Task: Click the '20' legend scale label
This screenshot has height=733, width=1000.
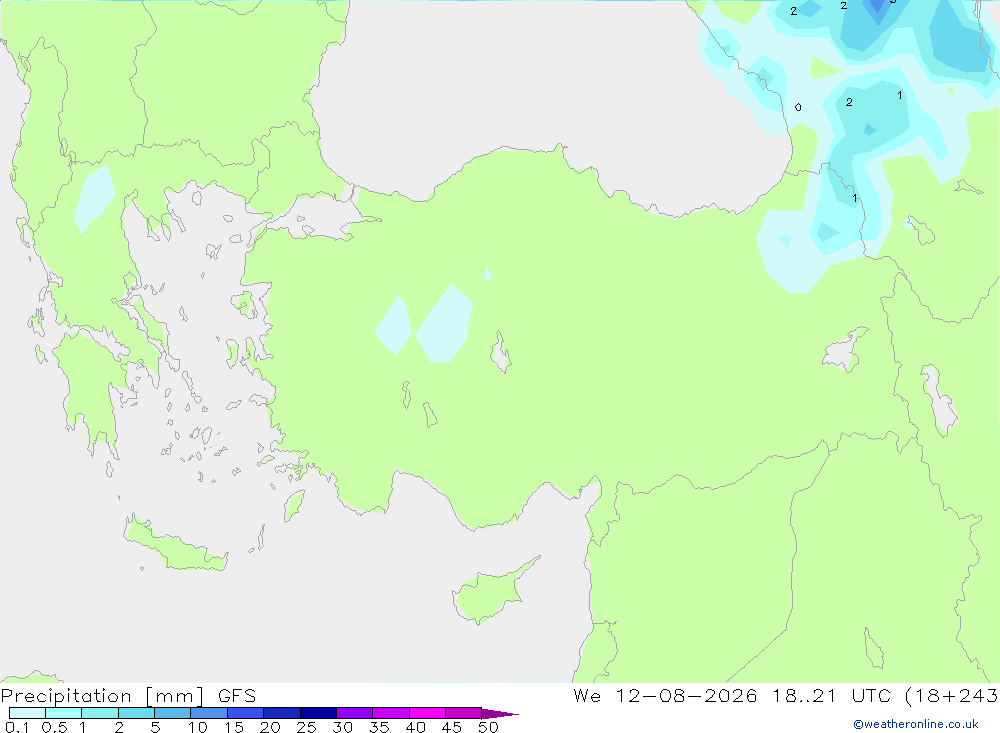Action: point(270,727)
